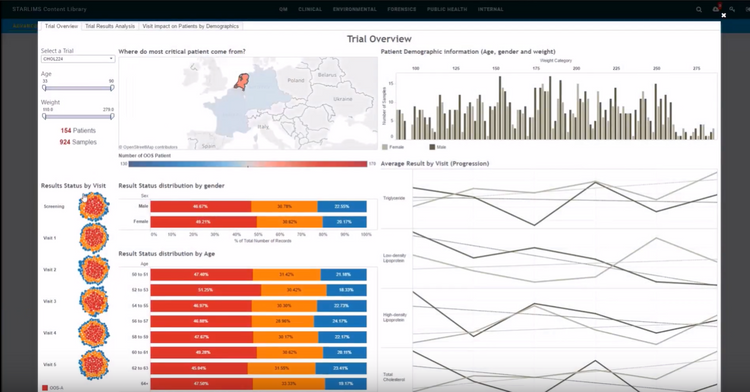Click the Weight slider maximum handle
The image size is (750, 392).
[112, 116]
